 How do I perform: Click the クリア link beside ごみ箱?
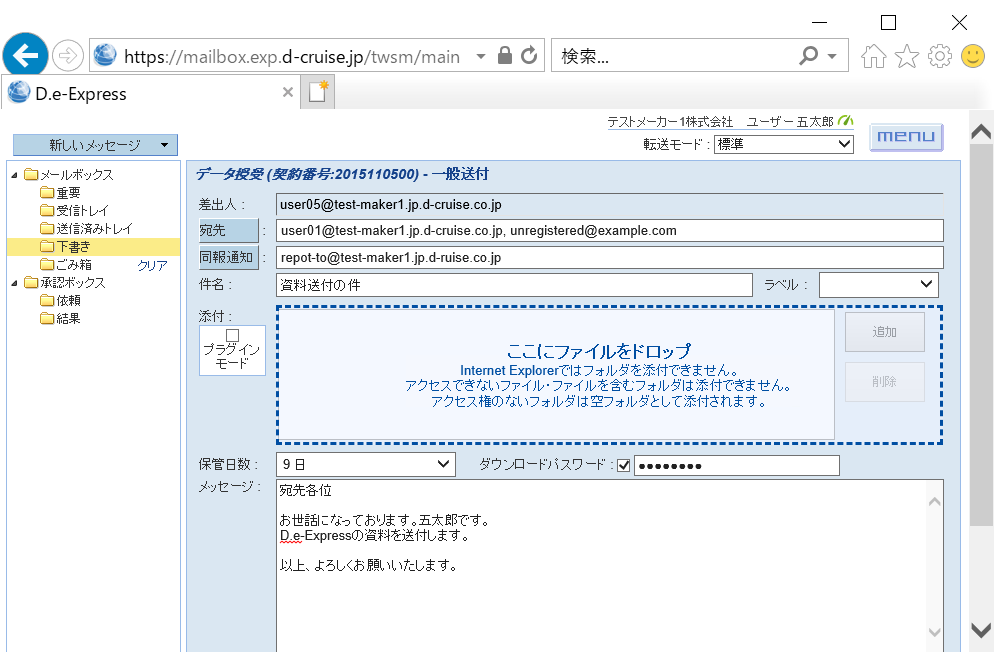pos(152,265)
